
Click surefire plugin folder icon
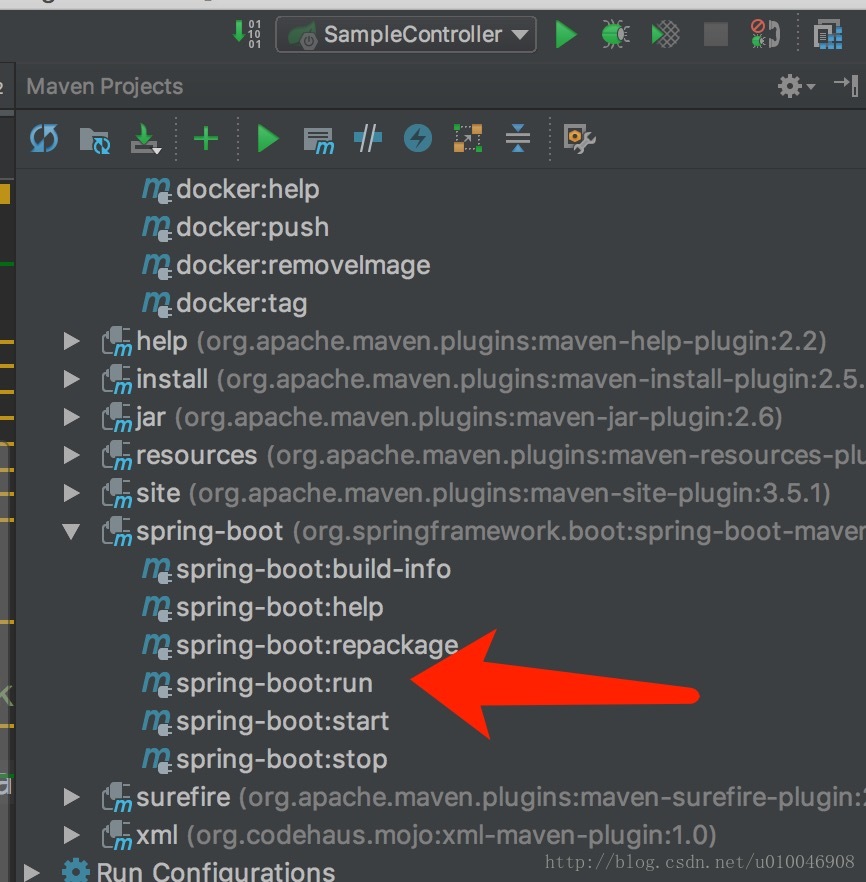(x=117, y=797)
